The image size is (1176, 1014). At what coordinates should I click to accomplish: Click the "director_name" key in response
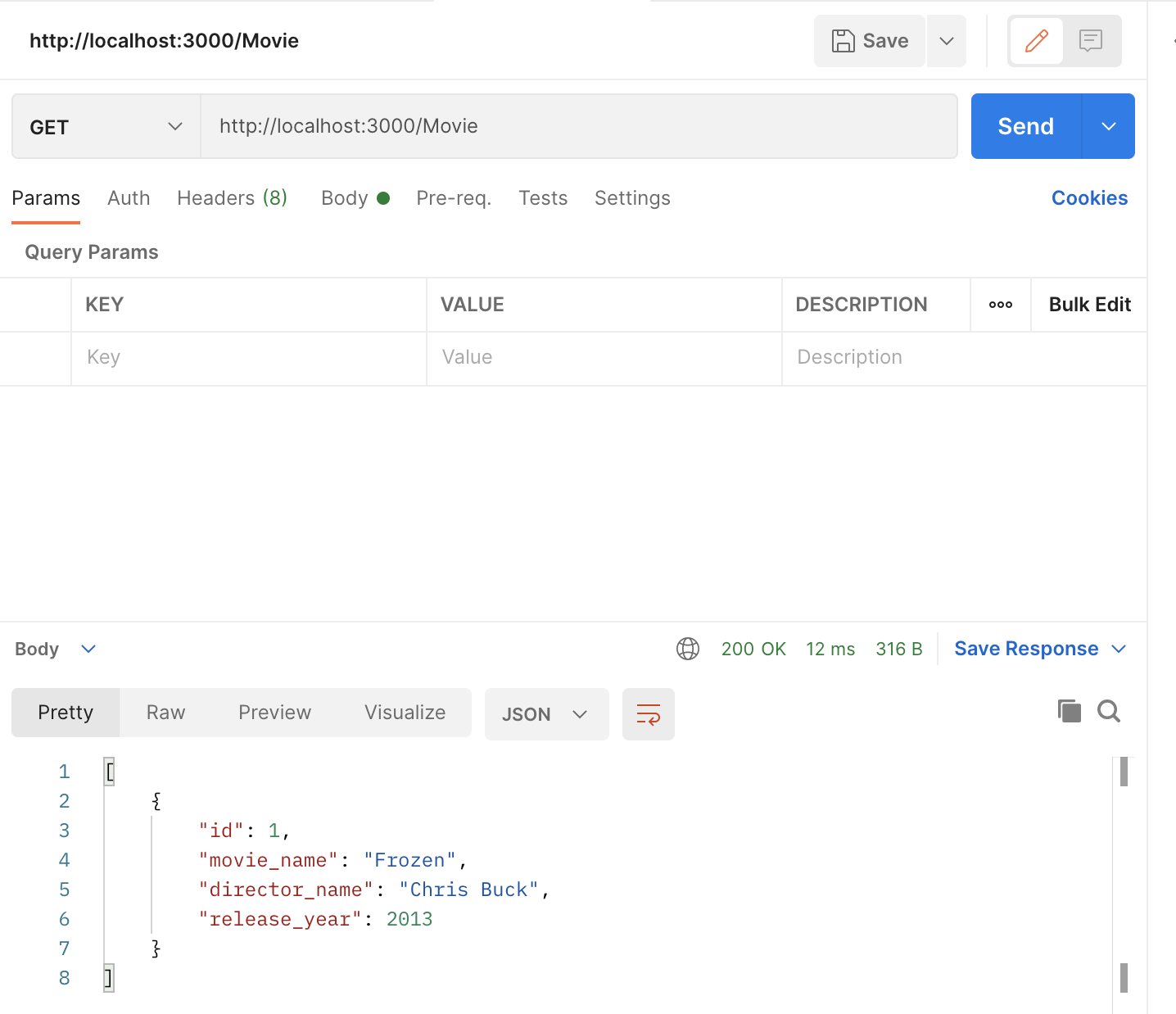(x=286, y=890)
